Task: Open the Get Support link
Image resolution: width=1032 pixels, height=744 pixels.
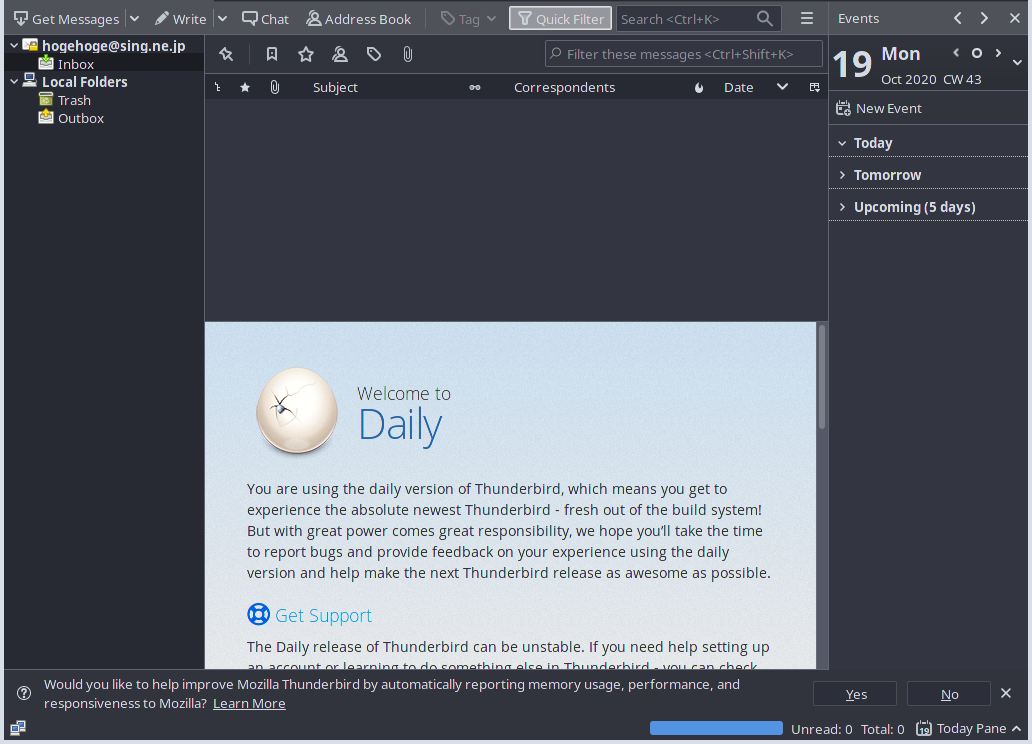Action: point(323,616)
